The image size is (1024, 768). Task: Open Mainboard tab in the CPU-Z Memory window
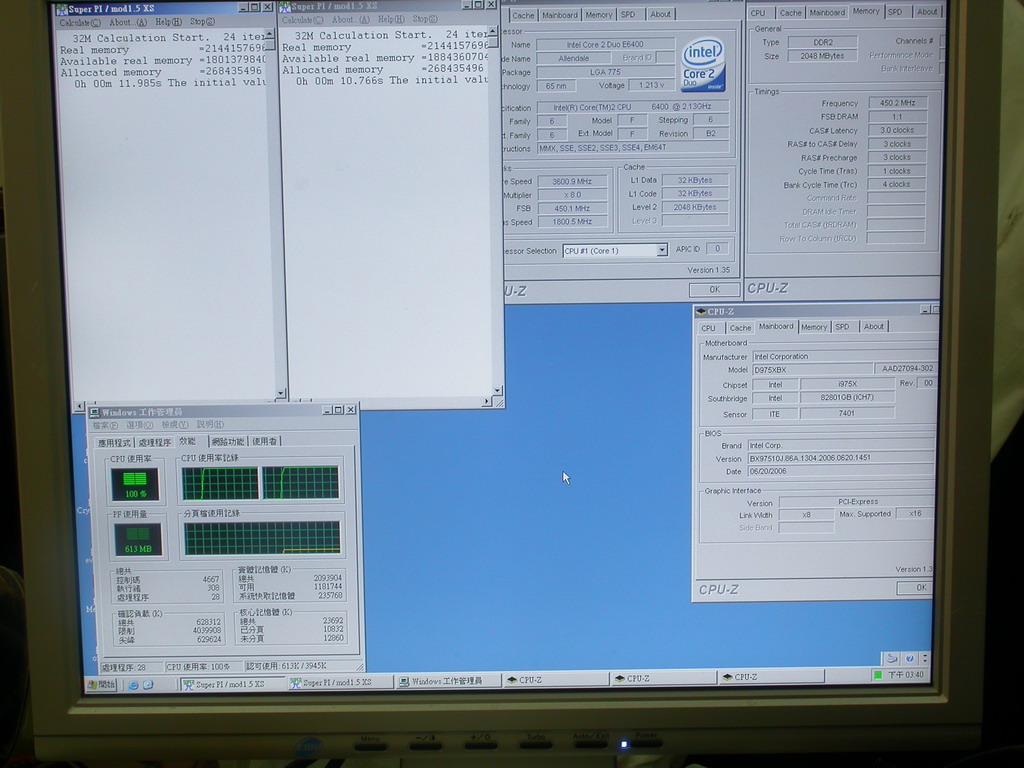827,12
